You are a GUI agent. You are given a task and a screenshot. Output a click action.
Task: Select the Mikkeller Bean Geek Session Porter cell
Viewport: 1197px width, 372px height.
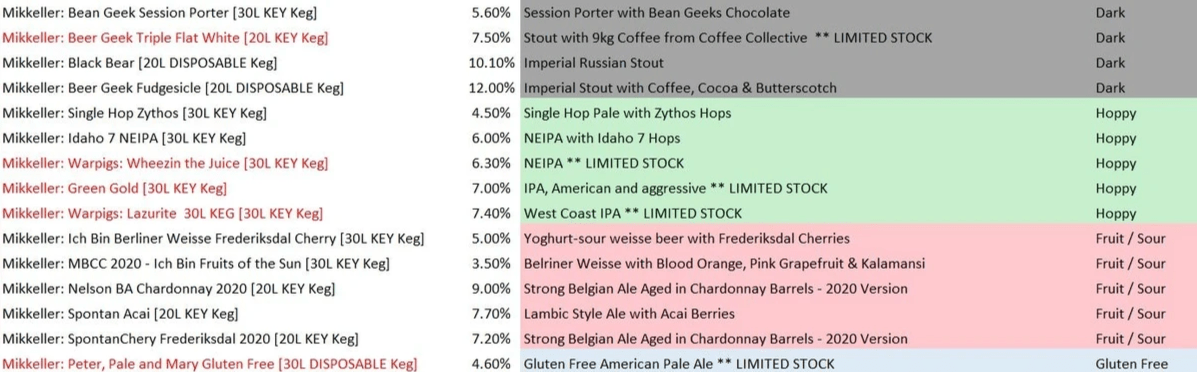coord(160,13)
